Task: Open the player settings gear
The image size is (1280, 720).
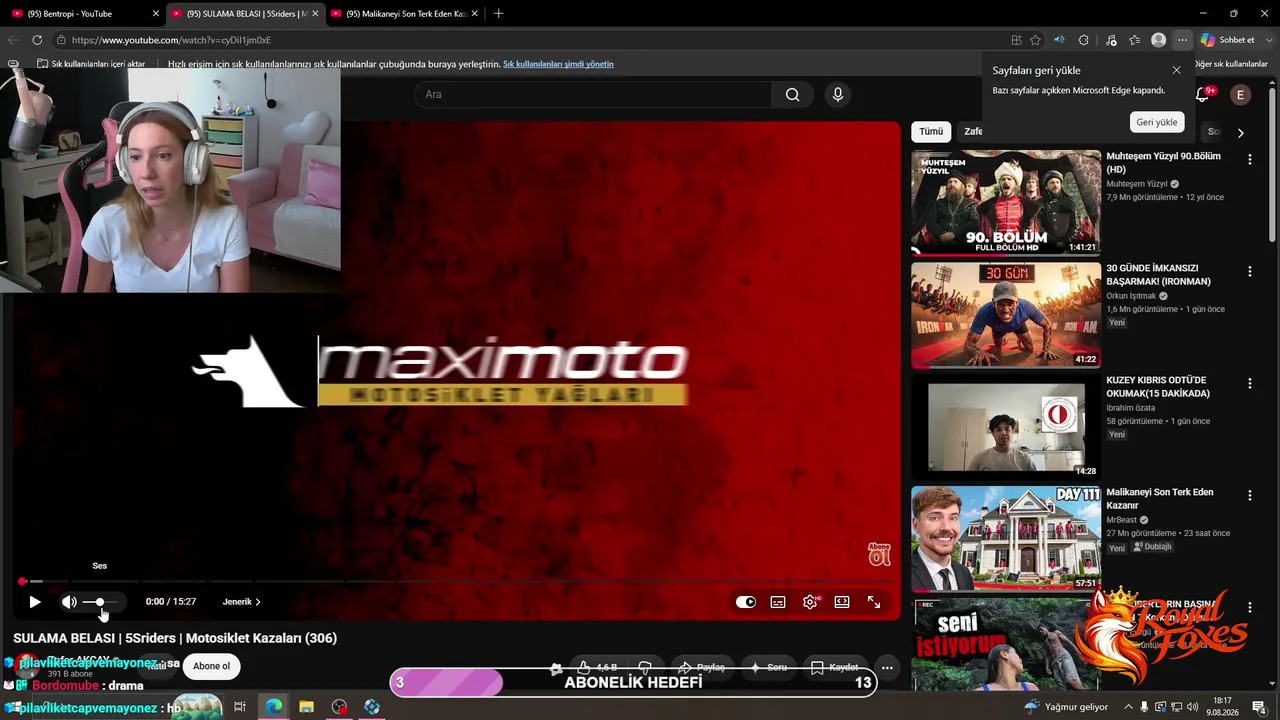Action: (810, 602)
